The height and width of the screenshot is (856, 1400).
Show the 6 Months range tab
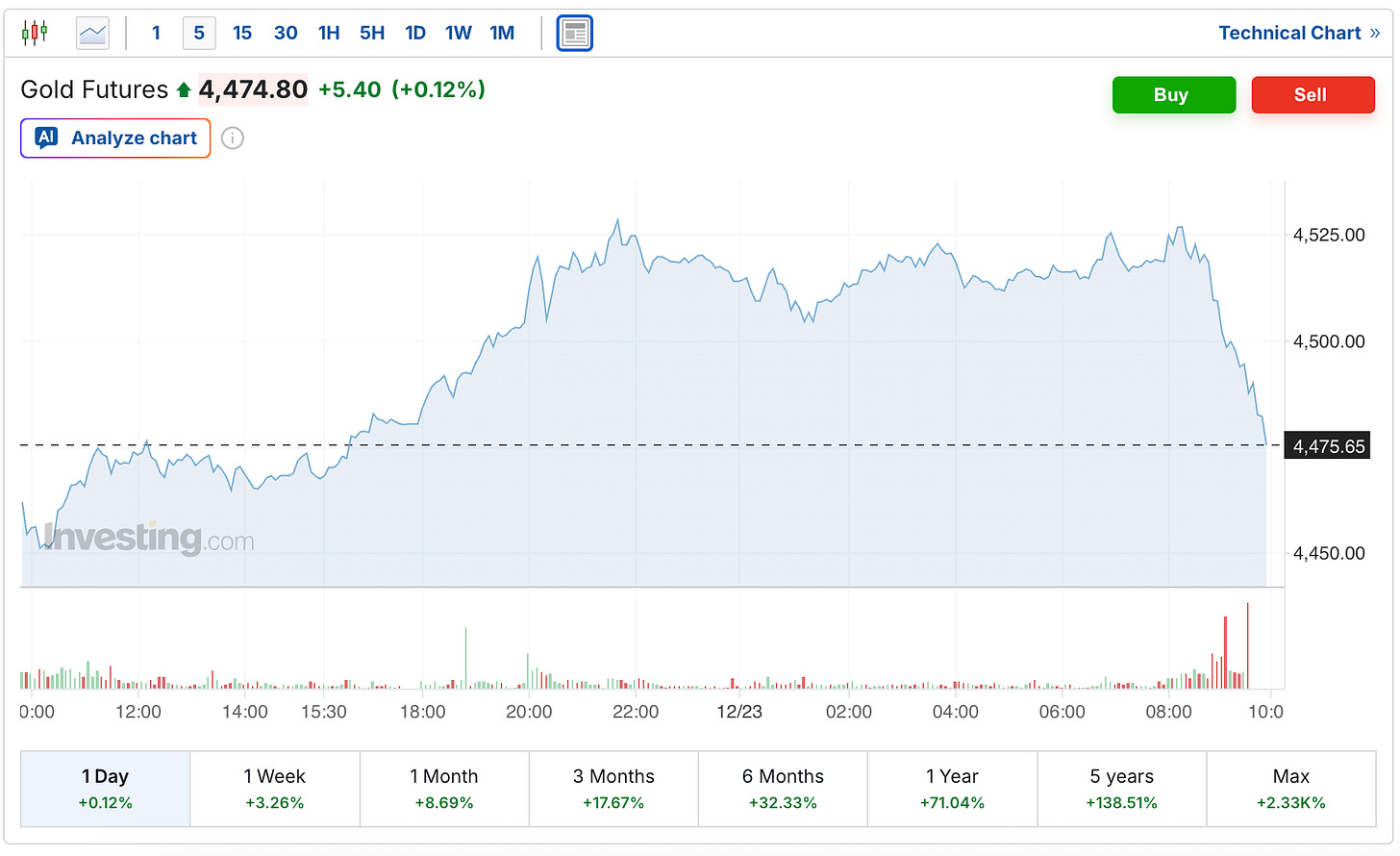click(783, 789)
